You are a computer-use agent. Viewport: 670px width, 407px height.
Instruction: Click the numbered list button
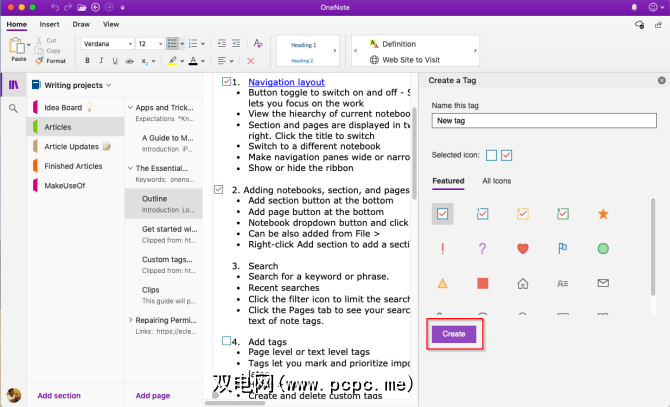coord(193,44)
